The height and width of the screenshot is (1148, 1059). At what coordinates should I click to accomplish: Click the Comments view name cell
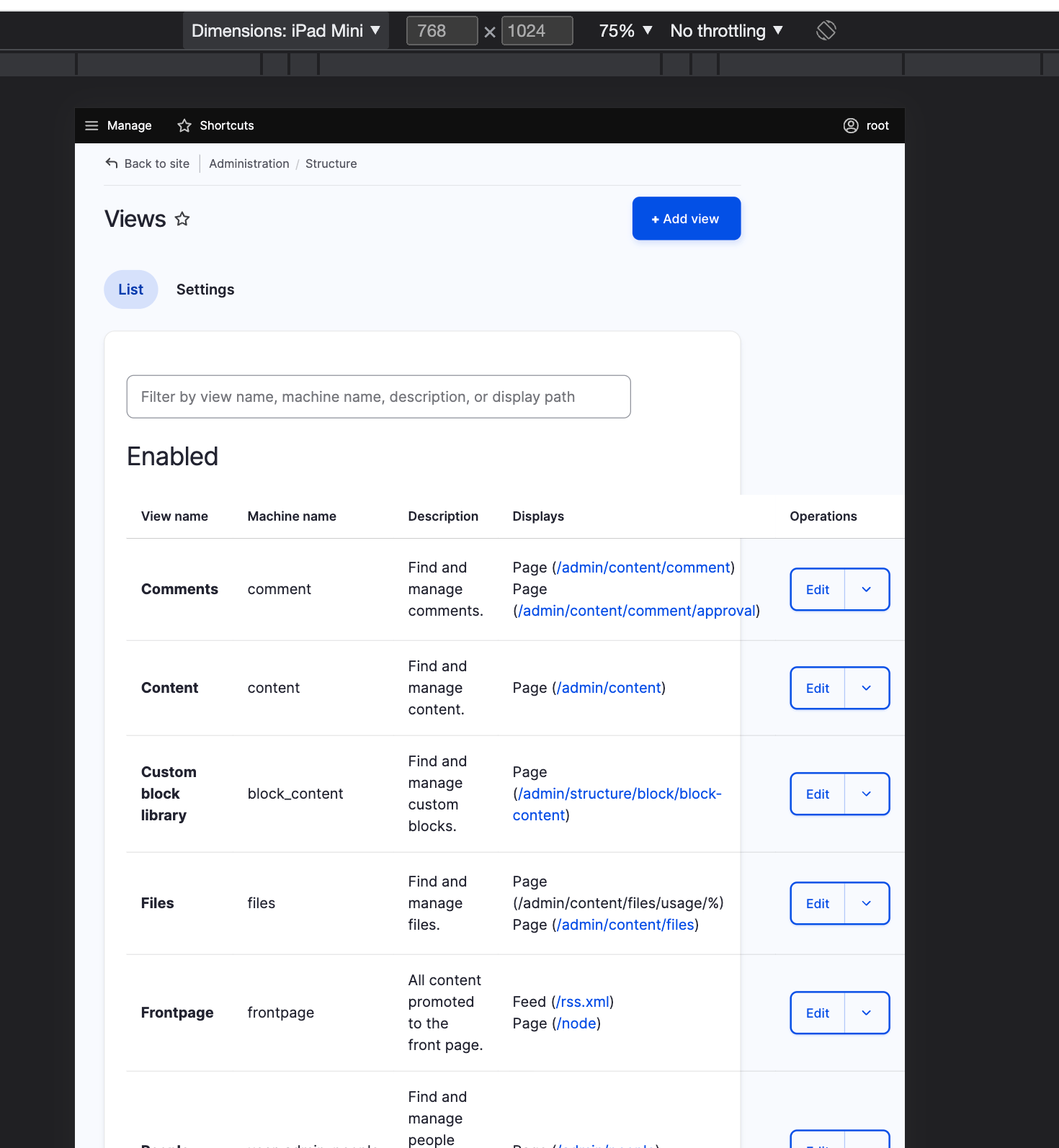click(x=179, y=589)
